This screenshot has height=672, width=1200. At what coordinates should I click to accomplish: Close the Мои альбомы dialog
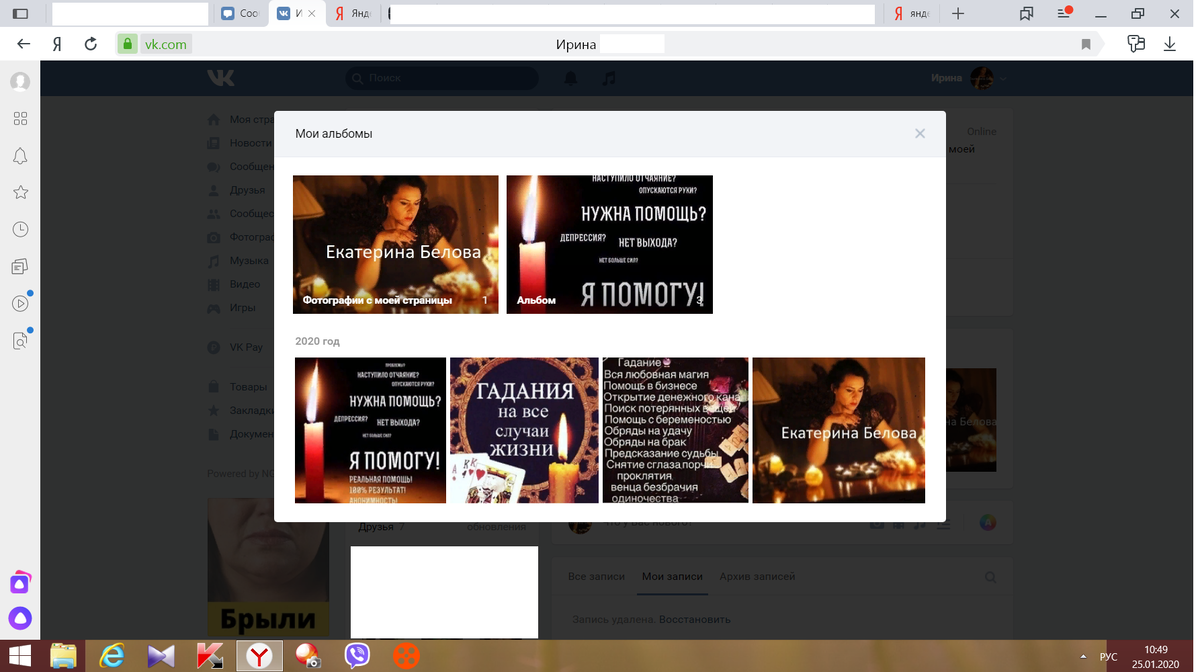click(x=920, y=134)
